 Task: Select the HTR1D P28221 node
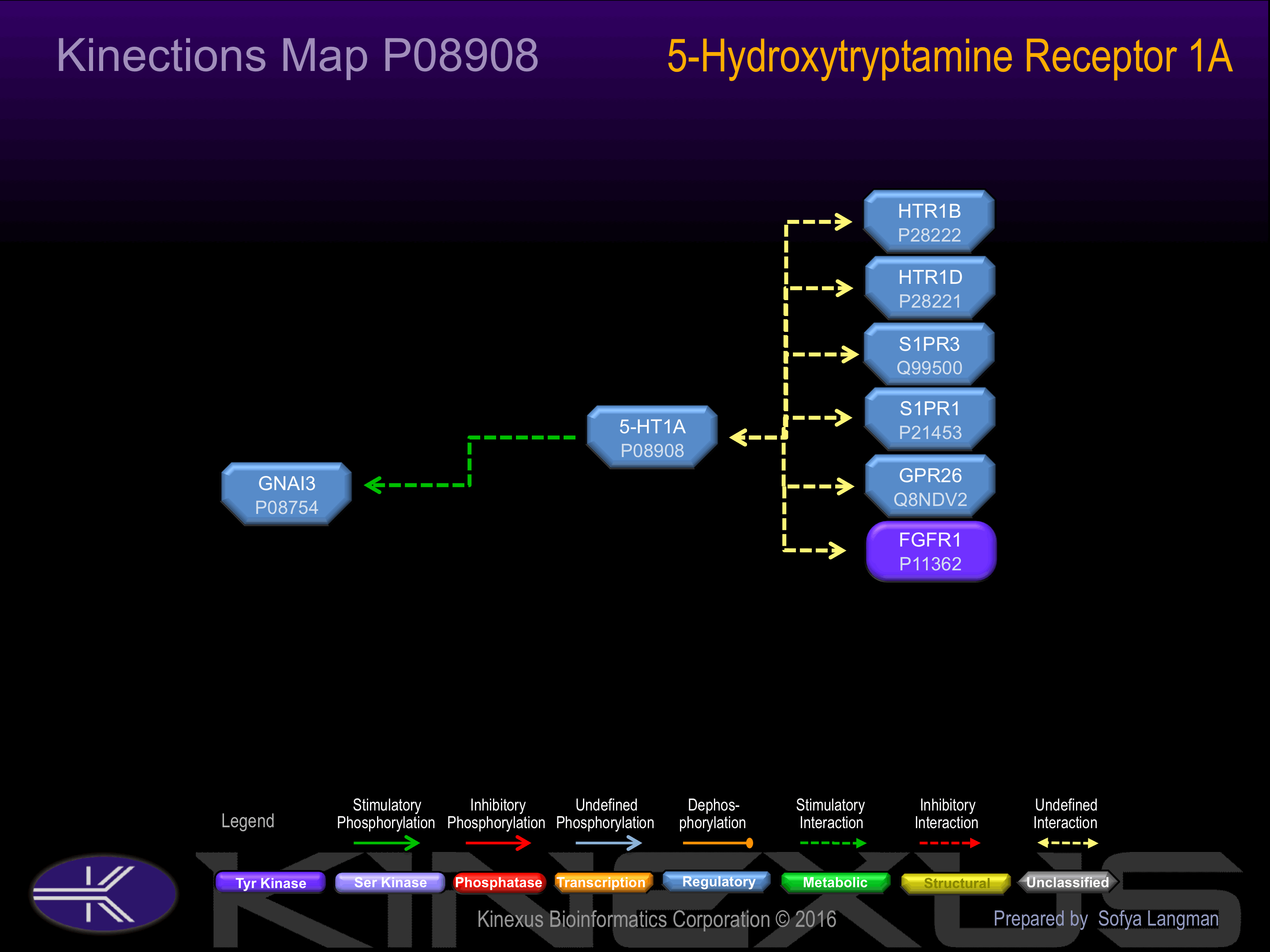930,288
